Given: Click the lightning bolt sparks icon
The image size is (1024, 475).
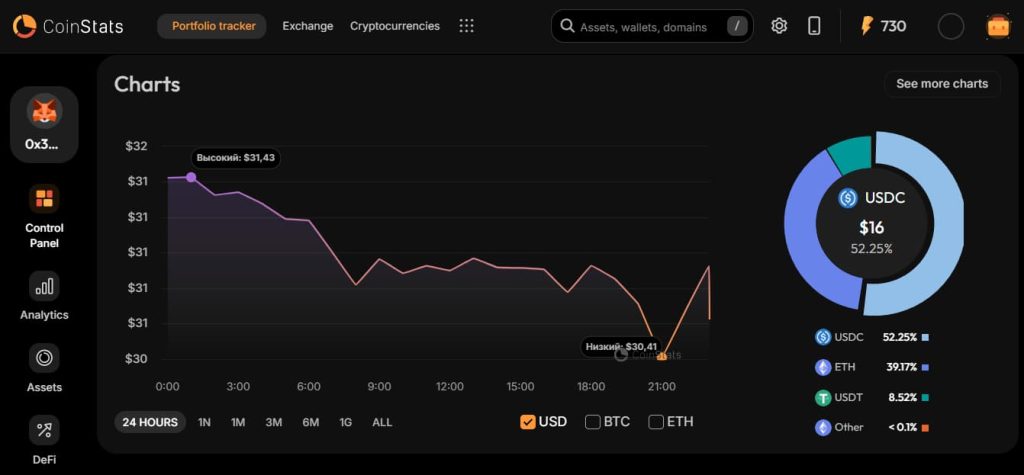Looking at the screenshot, I should 867,26.
